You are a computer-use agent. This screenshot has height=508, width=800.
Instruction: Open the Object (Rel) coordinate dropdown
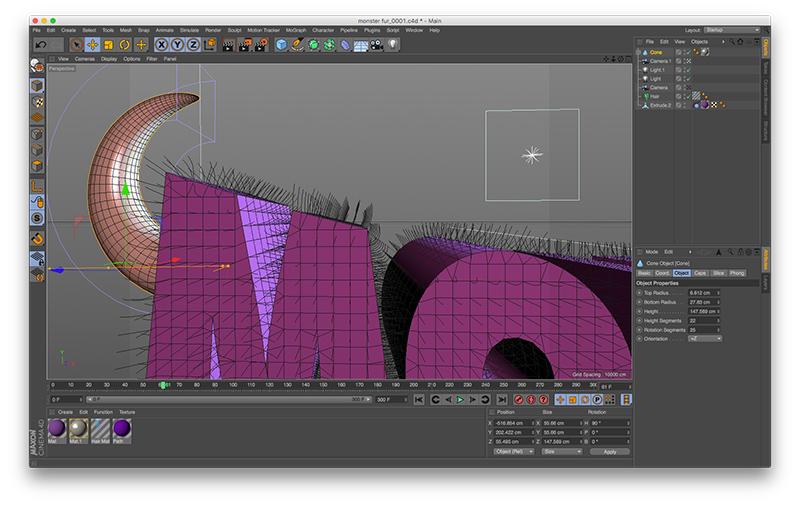tap(514, 452)
